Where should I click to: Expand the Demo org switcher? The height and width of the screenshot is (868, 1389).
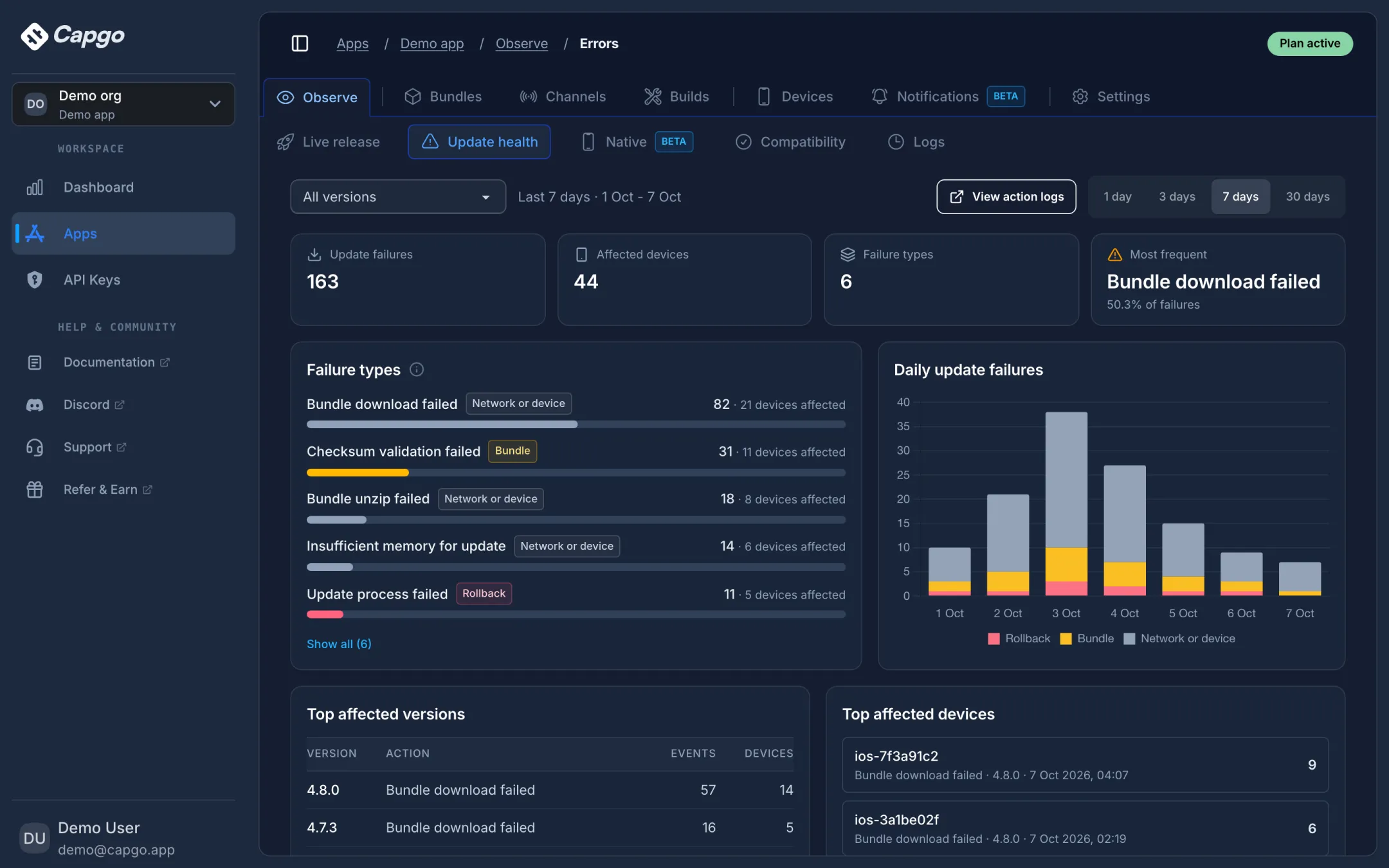(123, 104)
